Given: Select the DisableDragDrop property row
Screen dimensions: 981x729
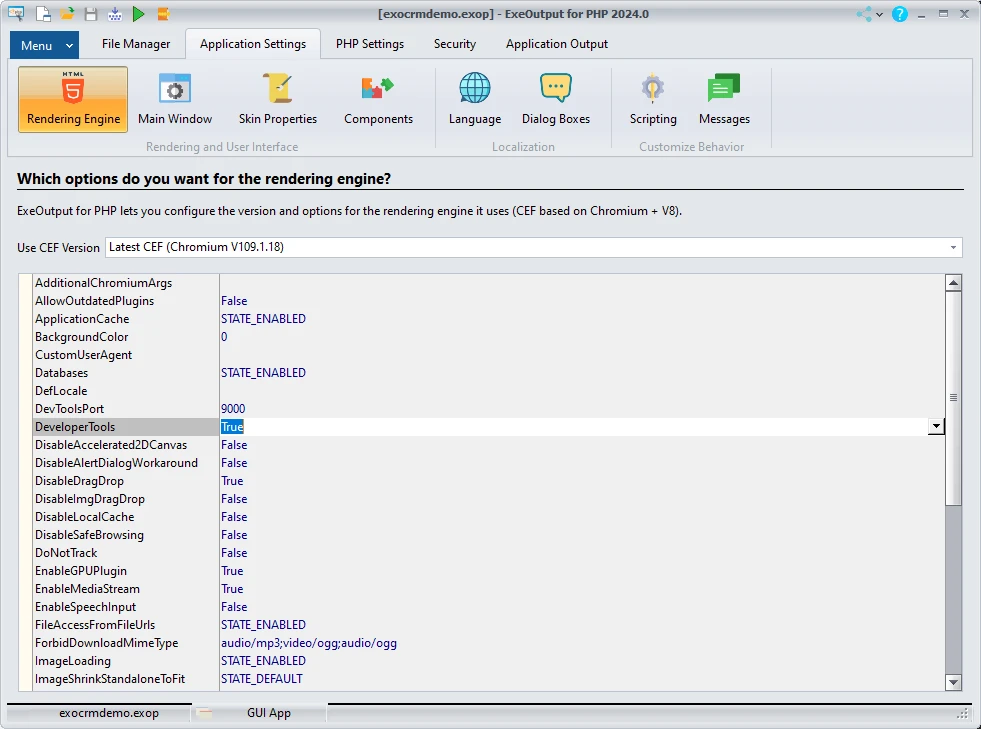Looking at the screenshot, I should 79,481.
